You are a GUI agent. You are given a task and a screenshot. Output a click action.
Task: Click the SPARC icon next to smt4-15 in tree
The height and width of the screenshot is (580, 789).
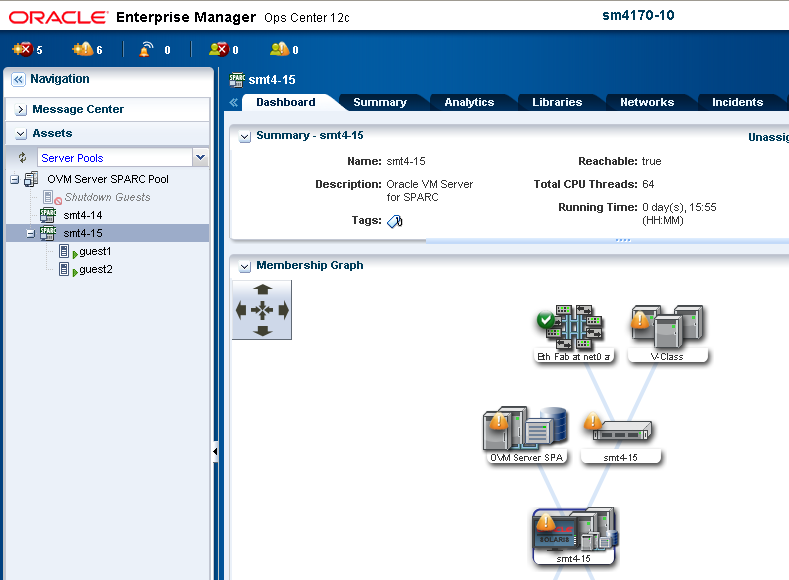pos(48,233)
